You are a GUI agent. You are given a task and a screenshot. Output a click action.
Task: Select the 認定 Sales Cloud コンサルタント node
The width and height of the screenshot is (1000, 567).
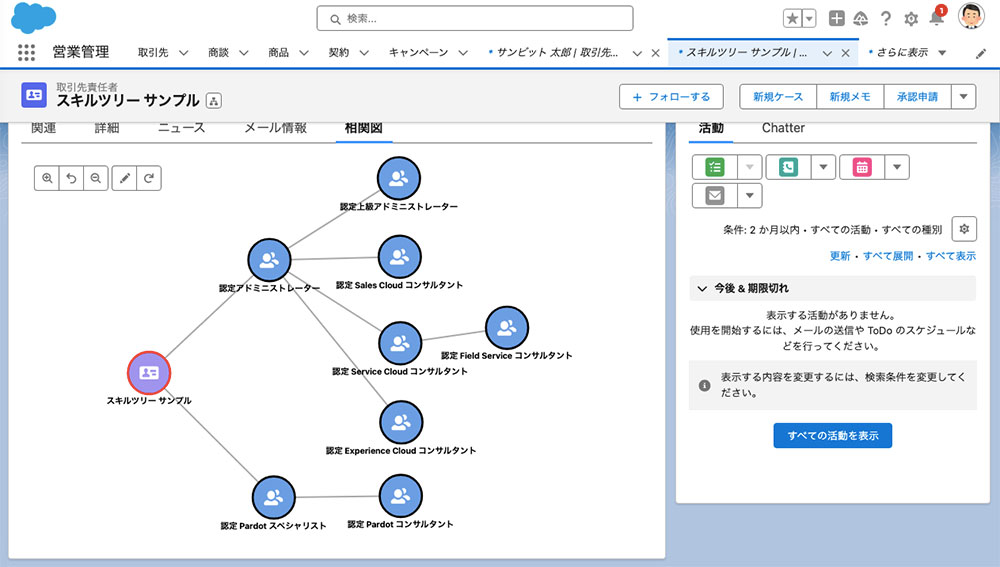tap(399, 257)
